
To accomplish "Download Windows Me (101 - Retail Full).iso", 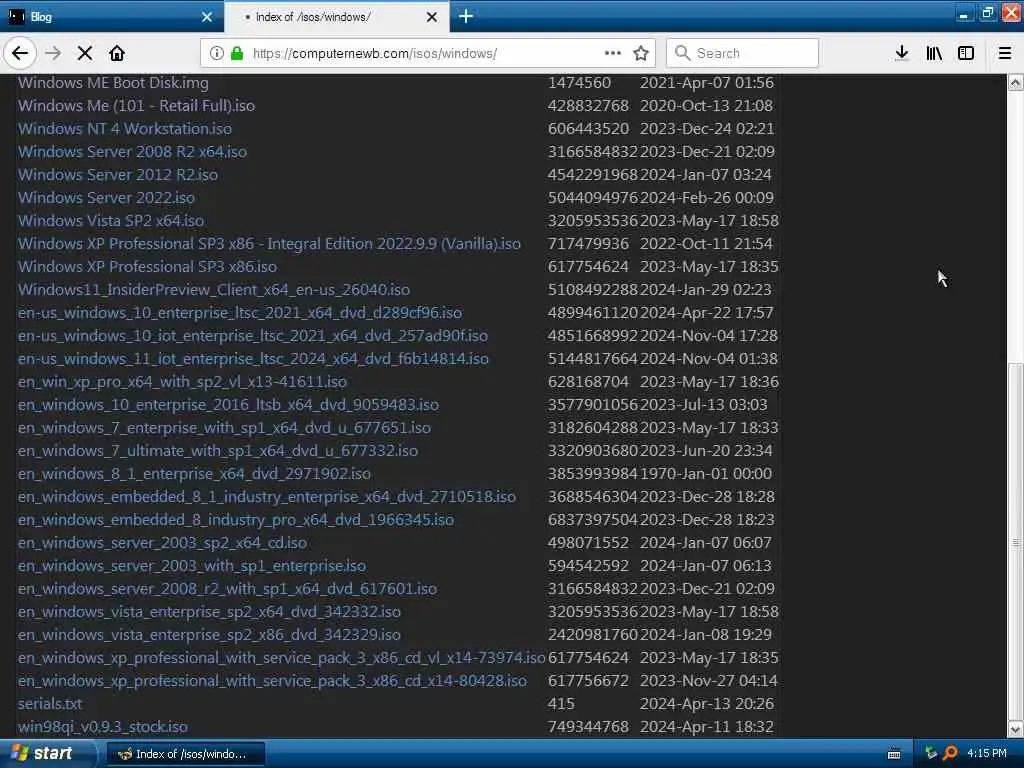I will pos(136,105).
